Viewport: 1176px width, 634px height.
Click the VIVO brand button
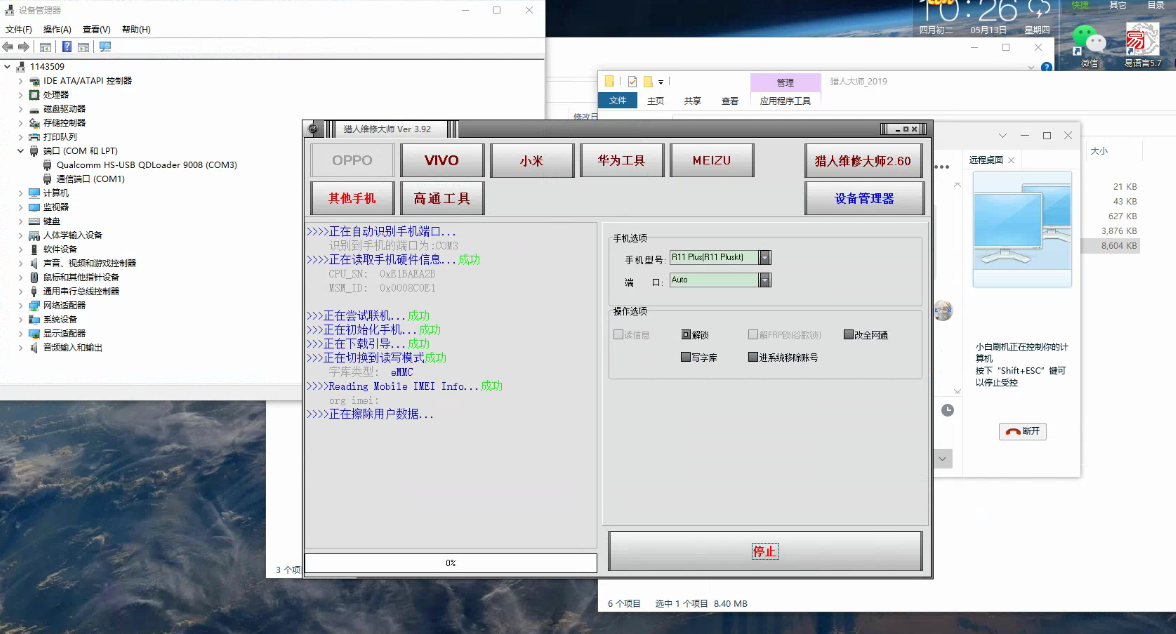(442, 161)
